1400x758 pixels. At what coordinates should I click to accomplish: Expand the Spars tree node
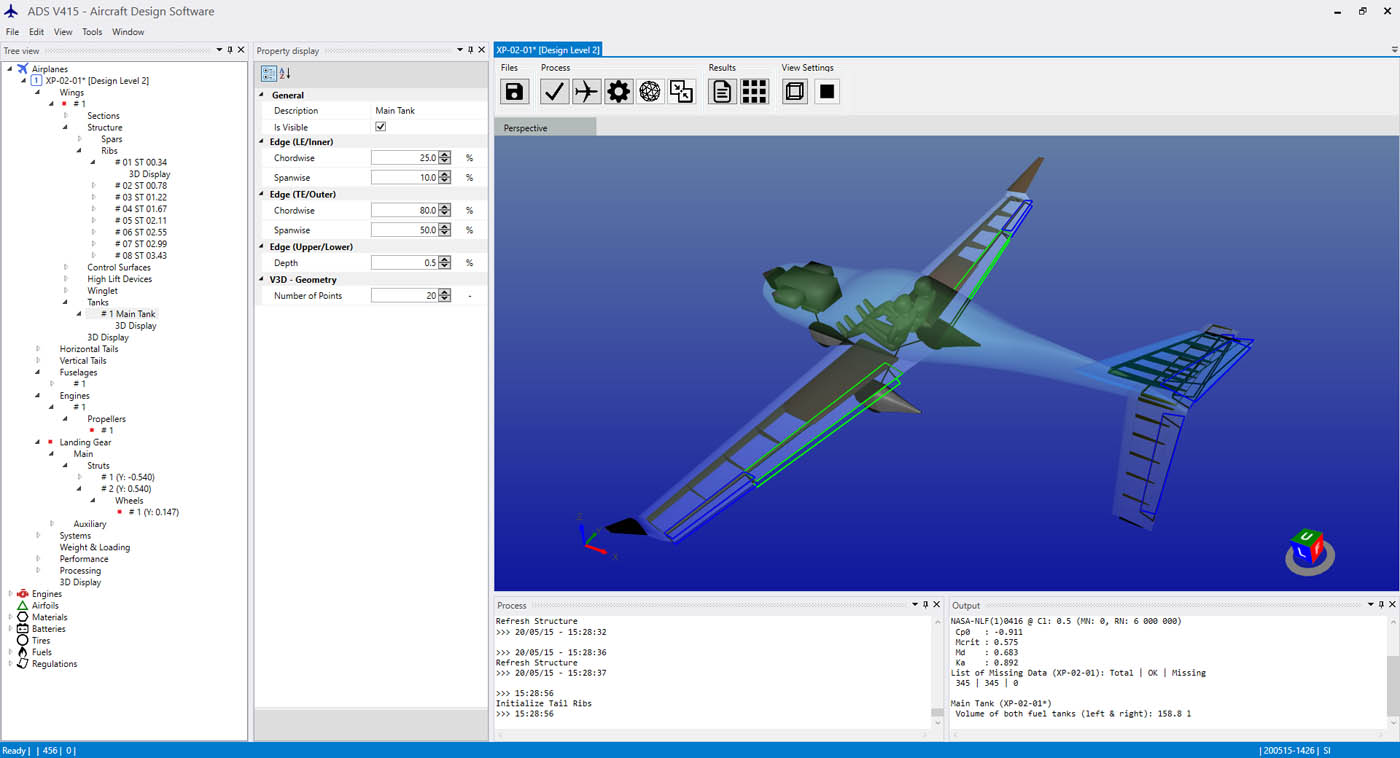click(x=80, y=139)
